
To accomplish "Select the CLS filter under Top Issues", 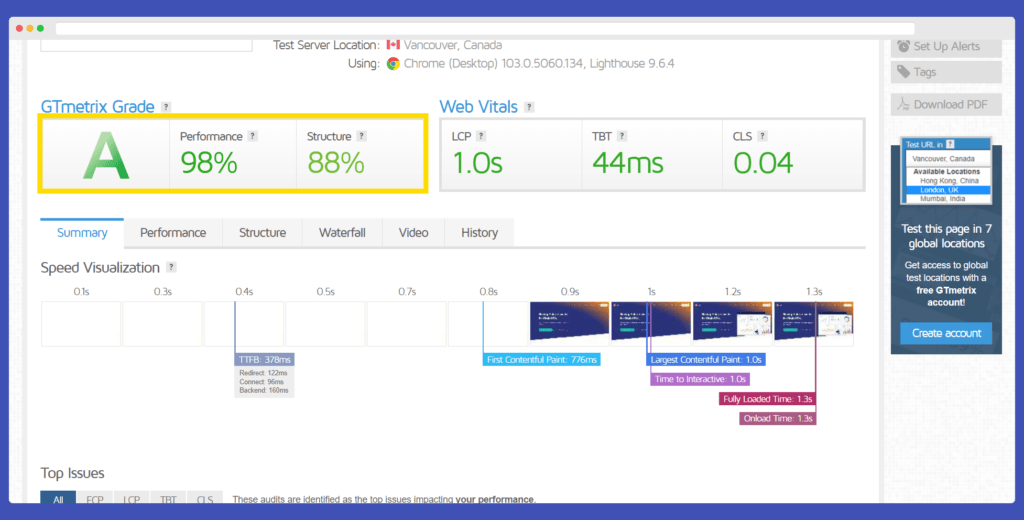I will click(x=204, y=498).
